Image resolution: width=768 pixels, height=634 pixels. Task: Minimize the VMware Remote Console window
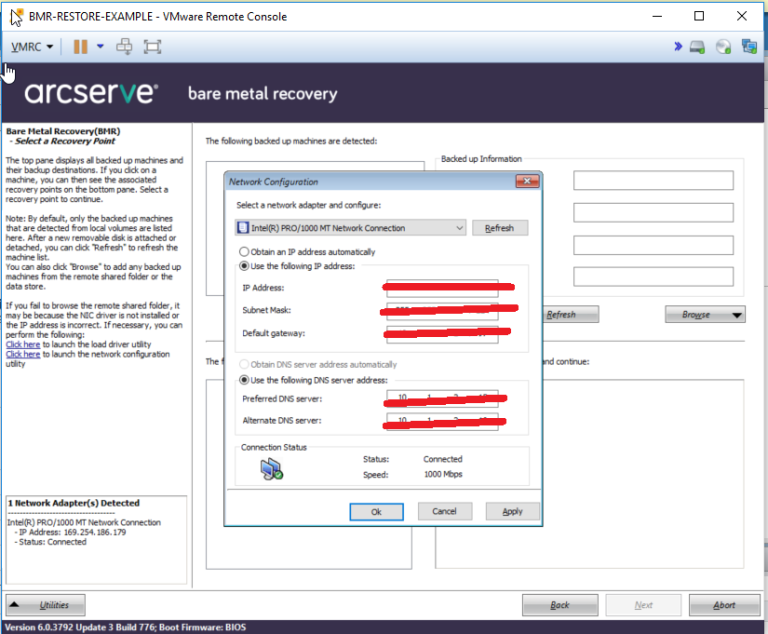pyautogui.click(x=657, y=16)
